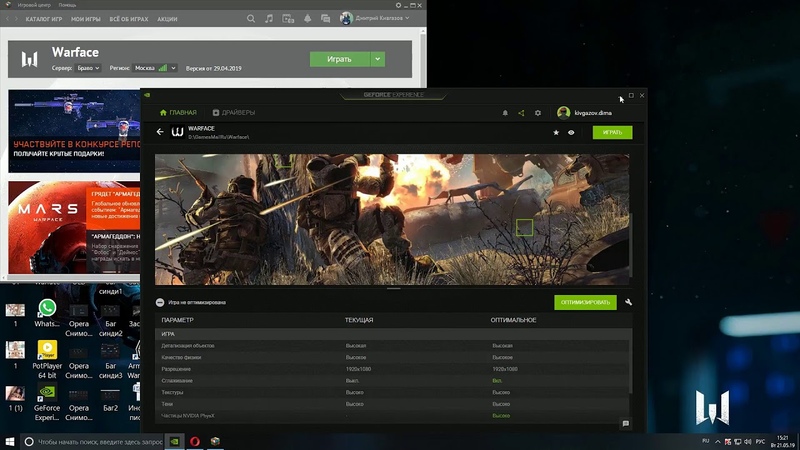Click the ПАРАМЕТР column header
Screen dimensions: 800x450
pos(178,320)
